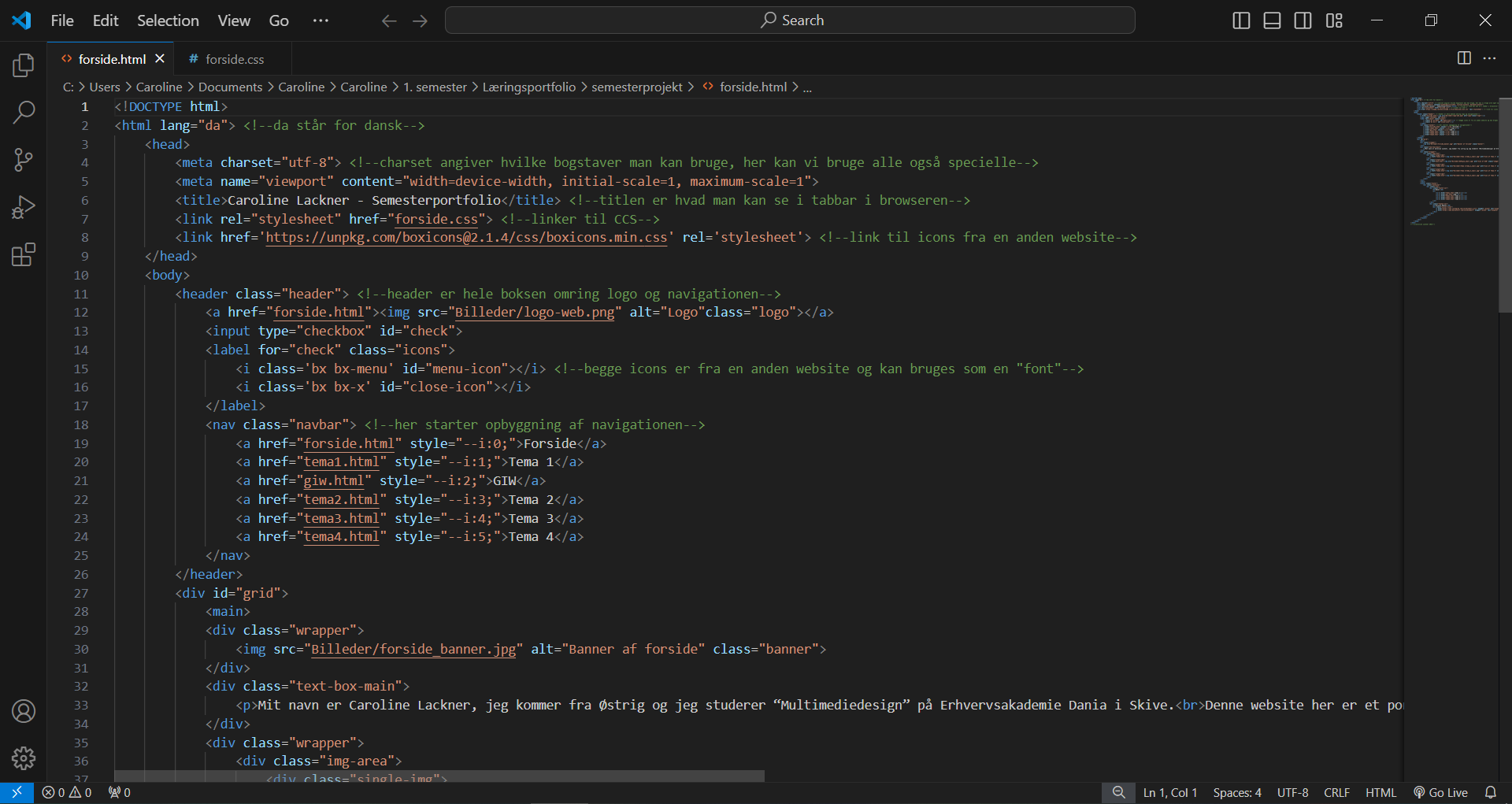Split the editor to the right
1512x804 pixels.
tap(1464, 58)
